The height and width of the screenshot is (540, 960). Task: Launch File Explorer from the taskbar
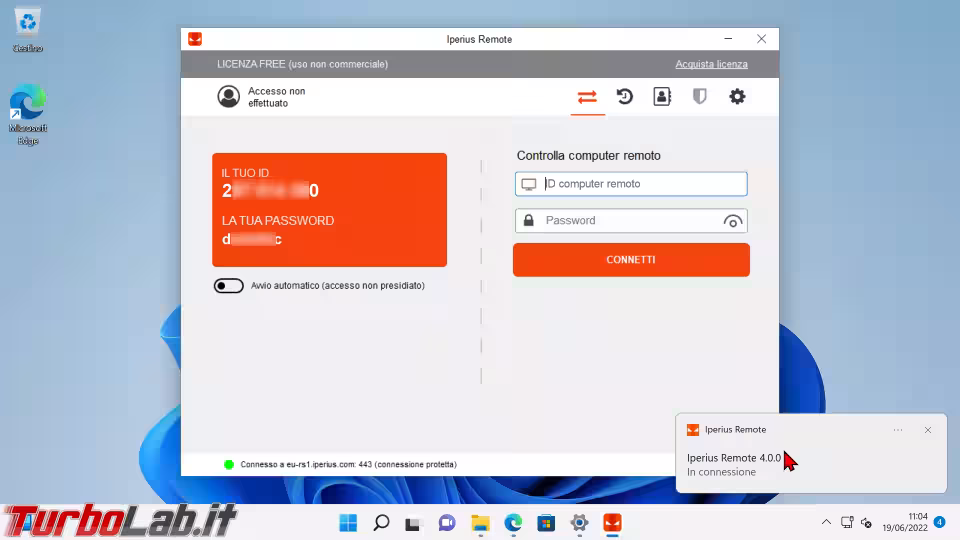pos(480,522)
